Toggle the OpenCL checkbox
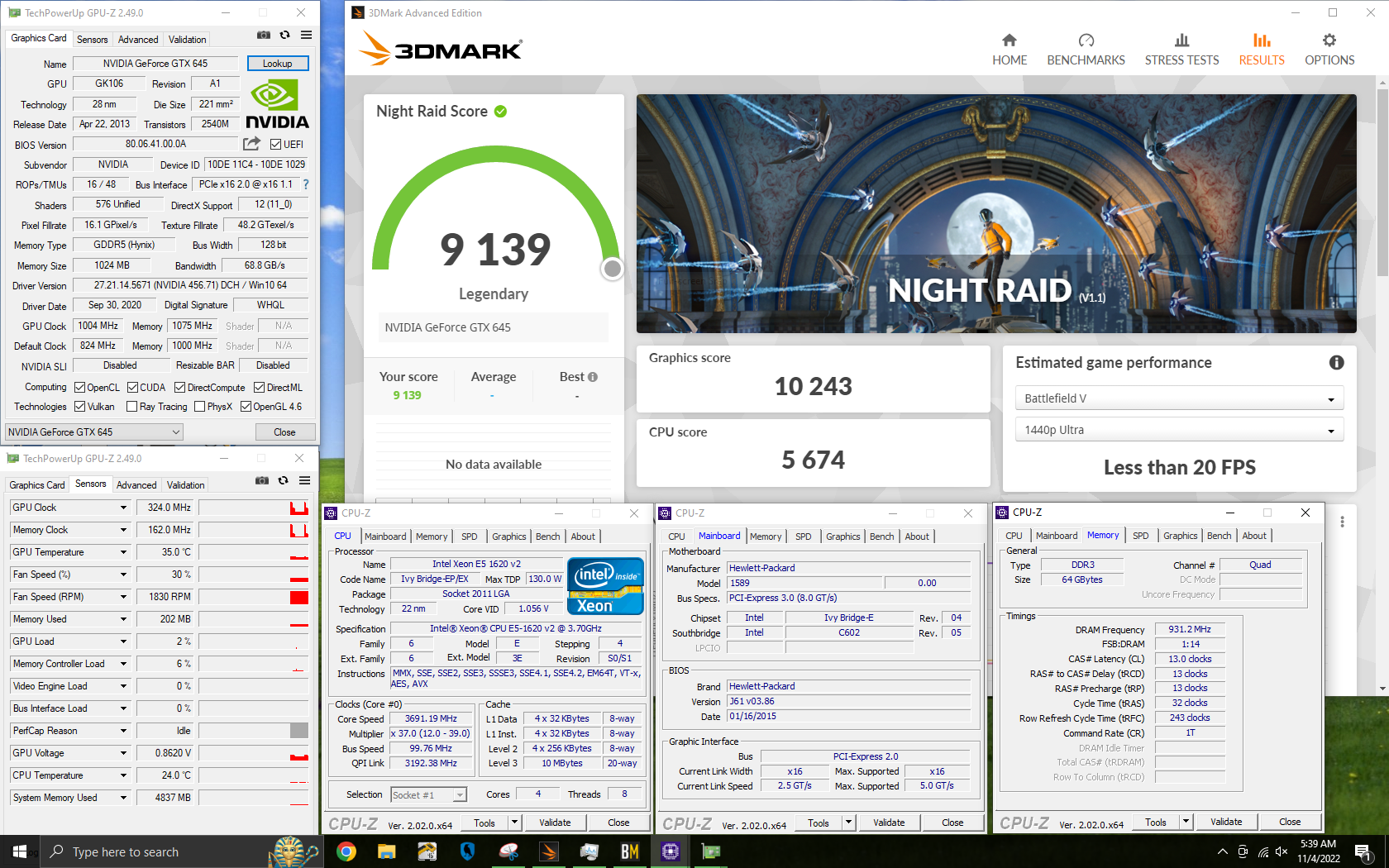 80,388
